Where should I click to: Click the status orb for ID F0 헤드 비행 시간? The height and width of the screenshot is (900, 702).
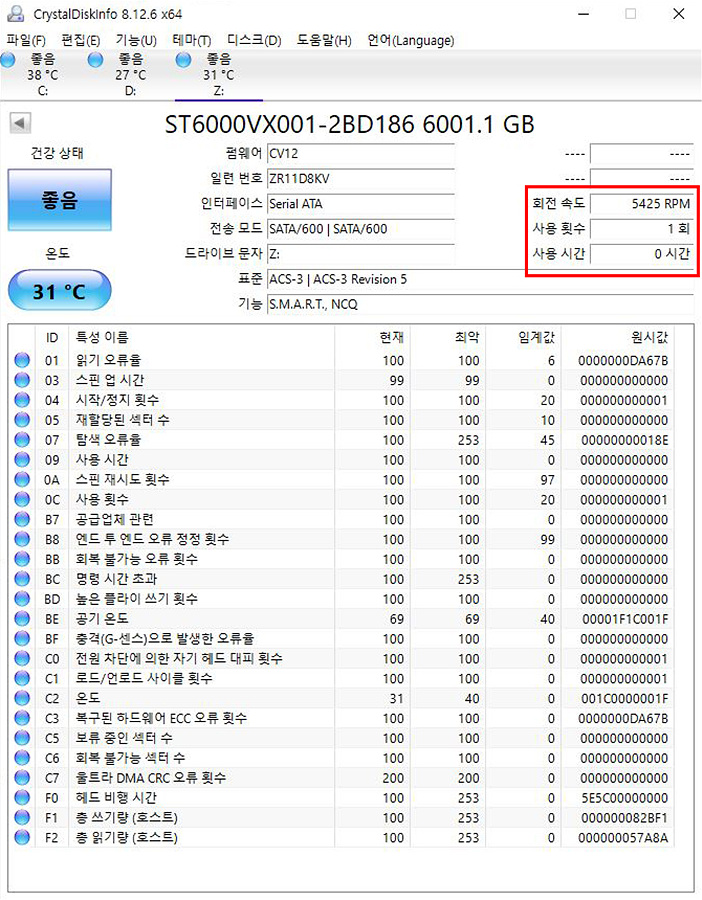[x=22, y=797]
